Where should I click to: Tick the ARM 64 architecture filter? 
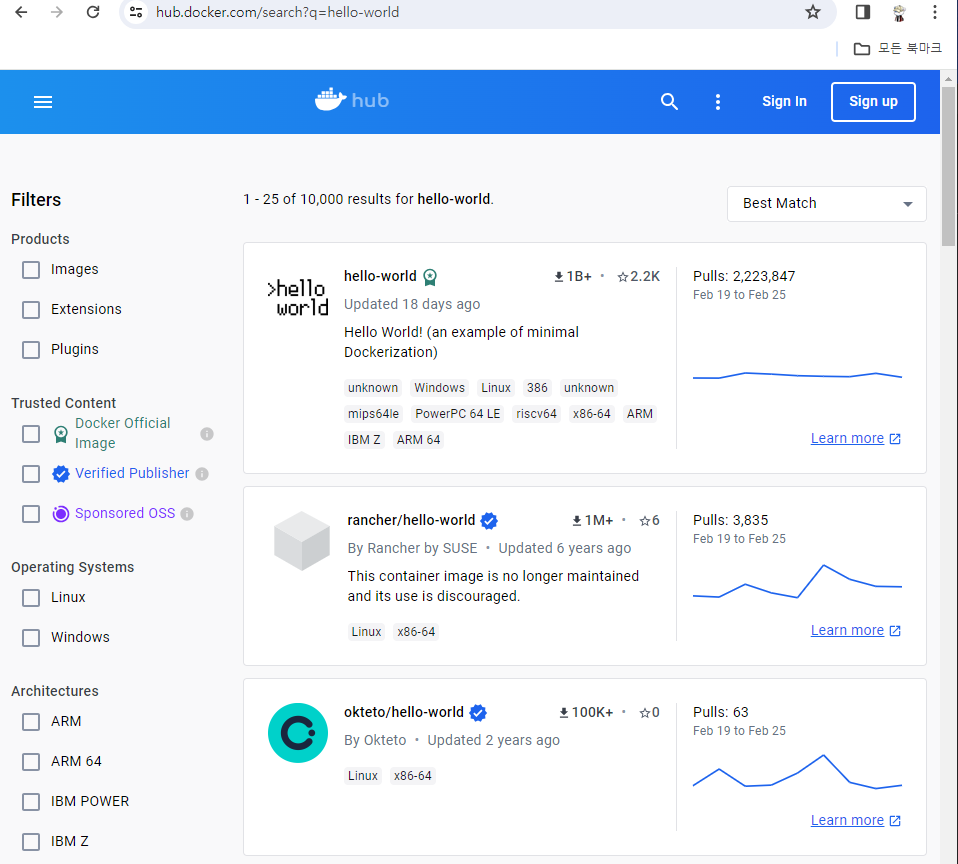[x=31, y=762]
